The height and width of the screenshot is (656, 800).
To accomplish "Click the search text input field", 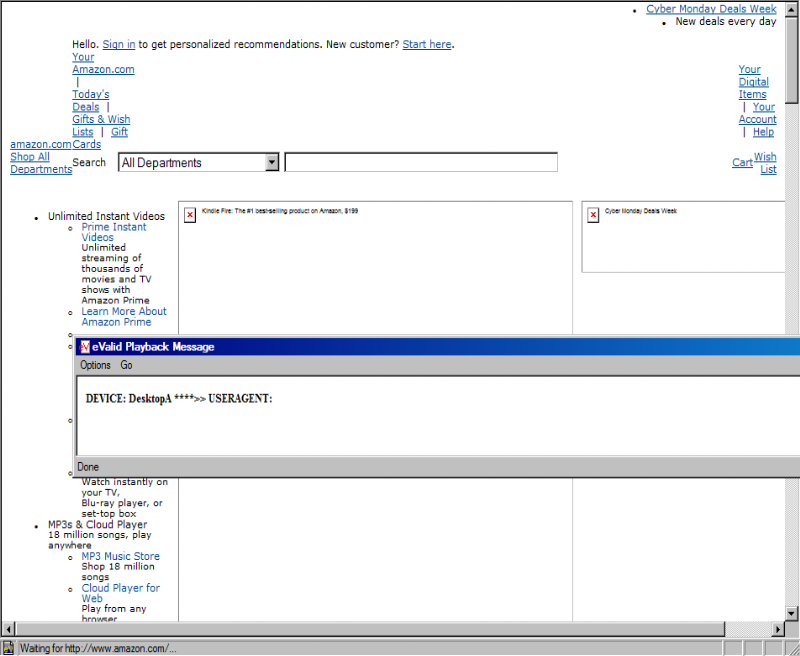I will coord(421,162).
